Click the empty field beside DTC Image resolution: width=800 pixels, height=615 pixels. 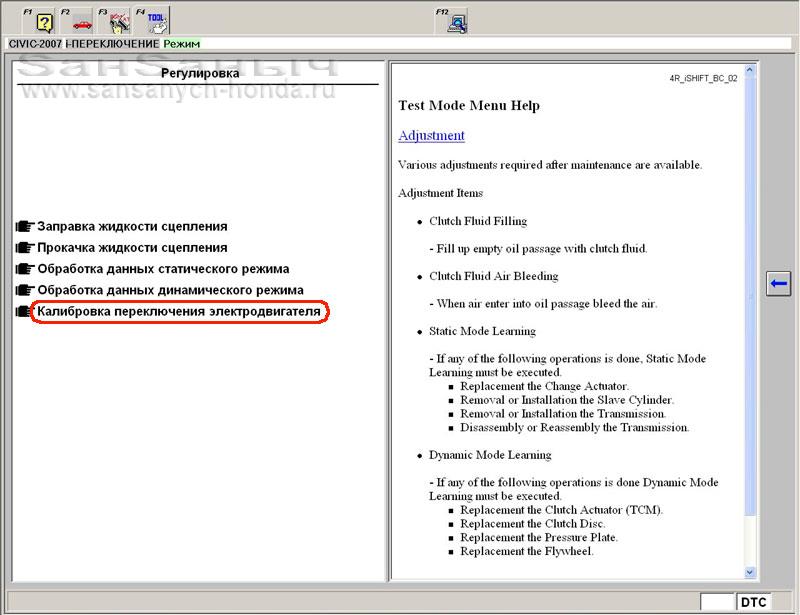click(718, 602)
